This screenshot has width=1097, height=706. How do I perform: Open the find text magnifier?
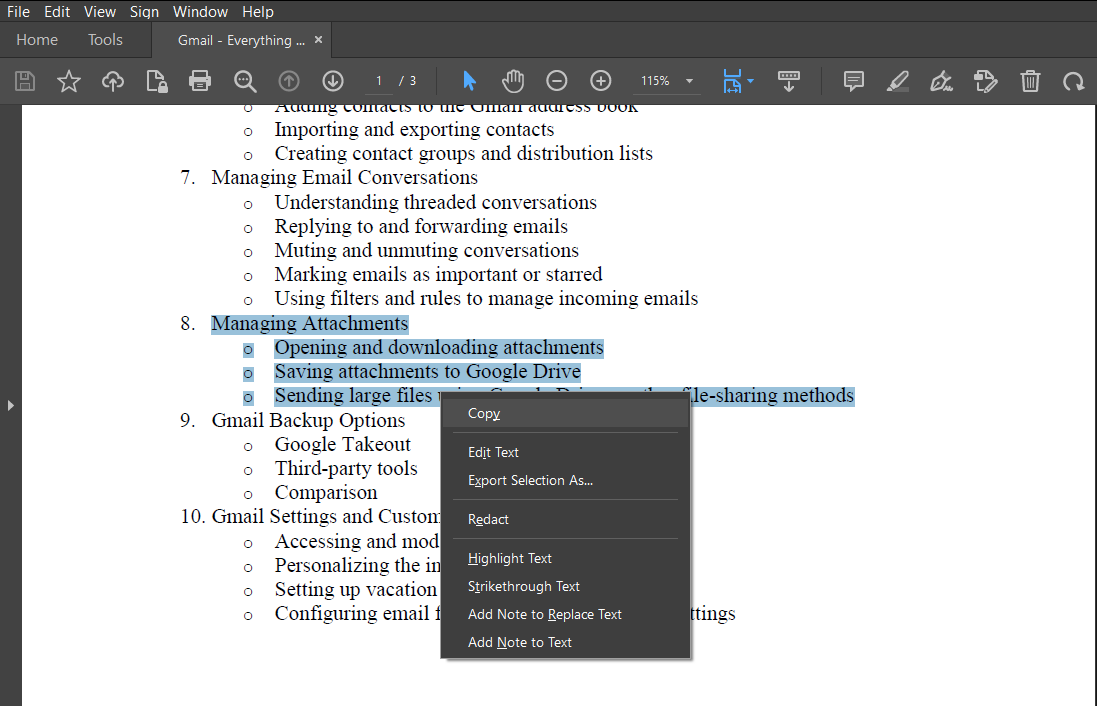click(245, 81)
